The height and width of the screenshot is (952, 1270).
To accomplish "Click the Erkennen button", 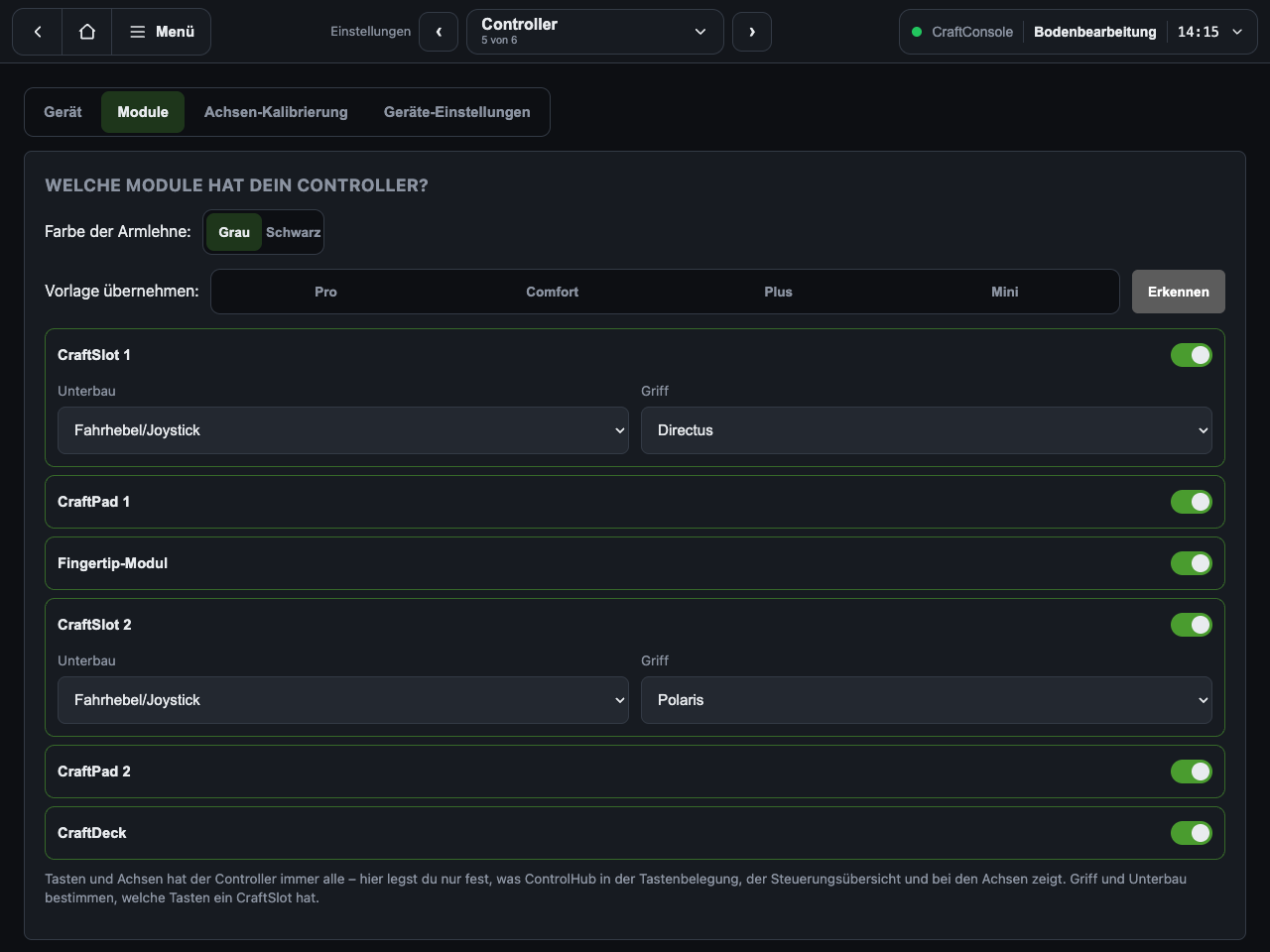I will click(x=1179, y=292).
